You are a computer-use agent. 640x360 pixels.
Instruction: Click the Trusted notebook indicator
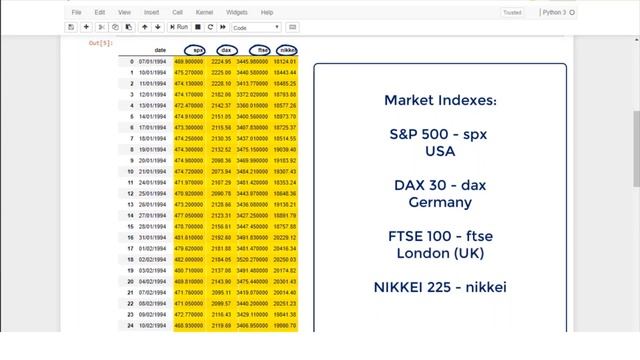[512, 13]
